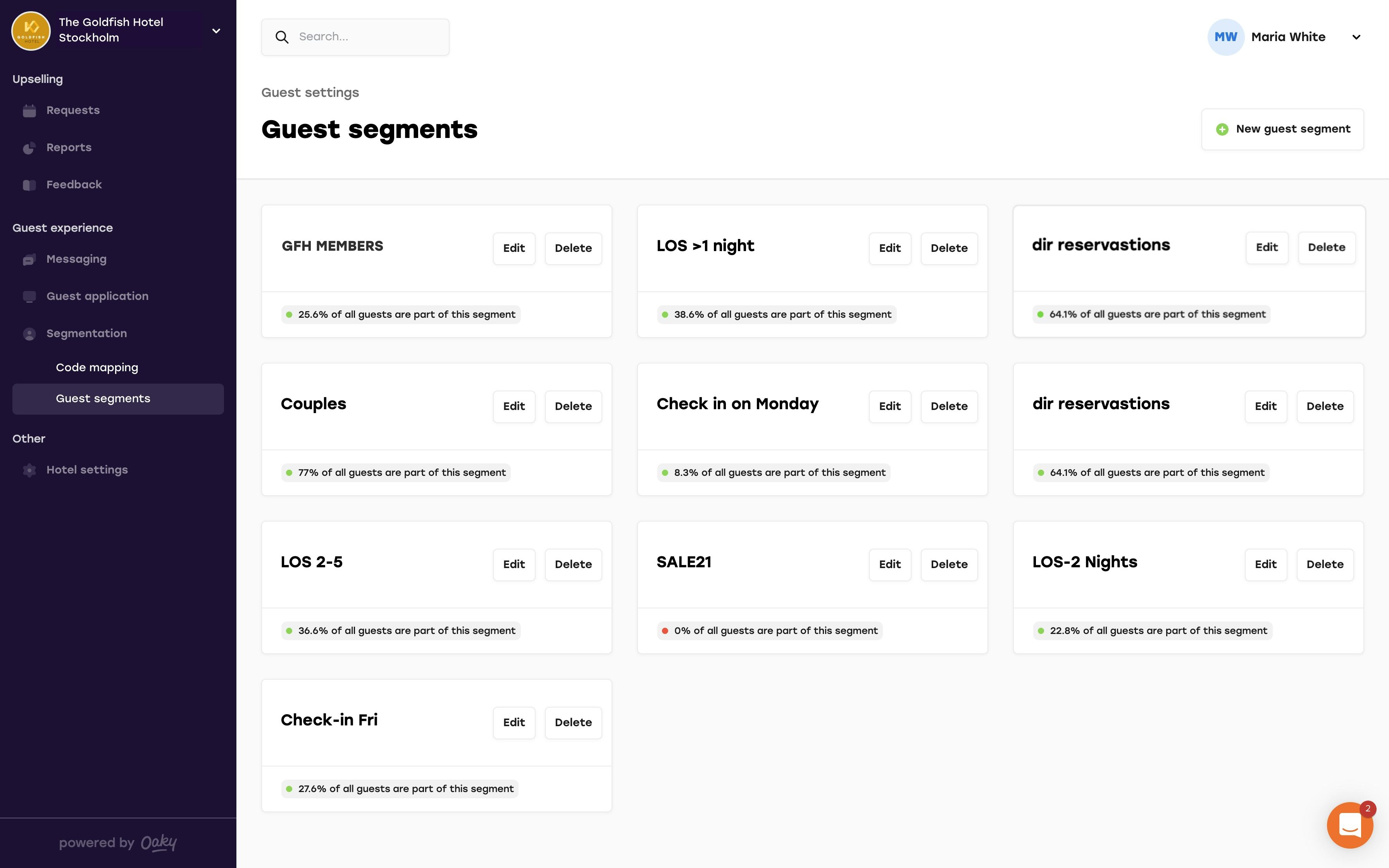Expand the hotel selector chevron
Viewport: 1389px width, 868px height.
[216, 31]
